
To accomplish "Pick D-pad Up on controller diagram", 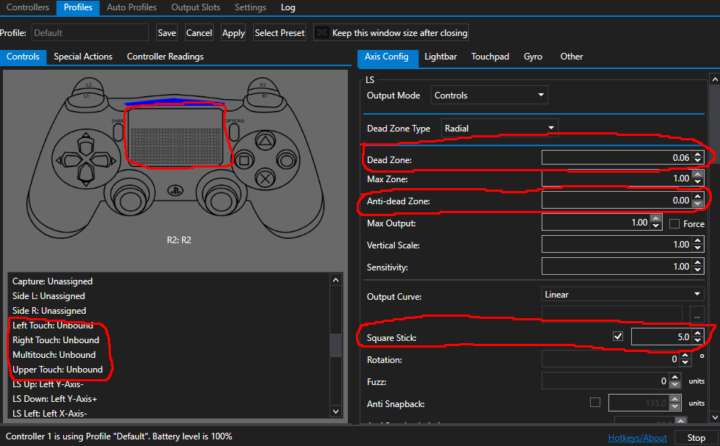I will coord(86,145).
